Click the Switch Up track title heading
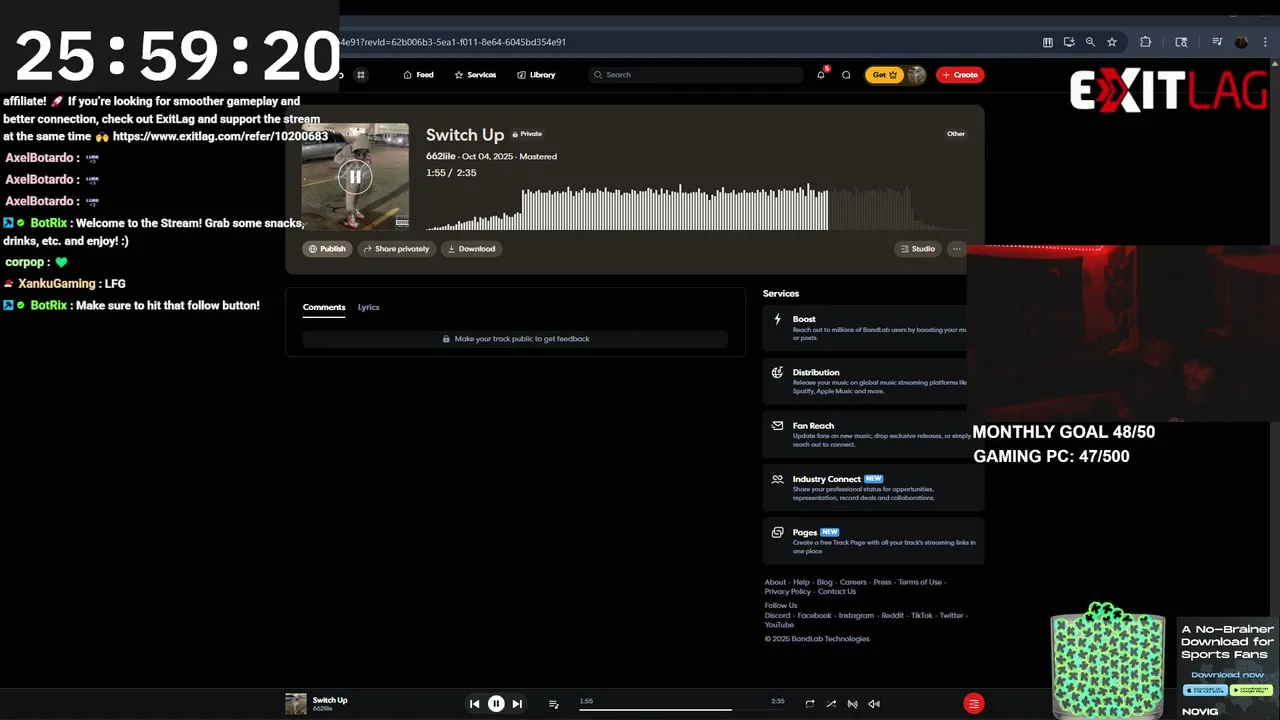Image resolution: width=1280 pixels, height=720 pixels. [465, 134]
